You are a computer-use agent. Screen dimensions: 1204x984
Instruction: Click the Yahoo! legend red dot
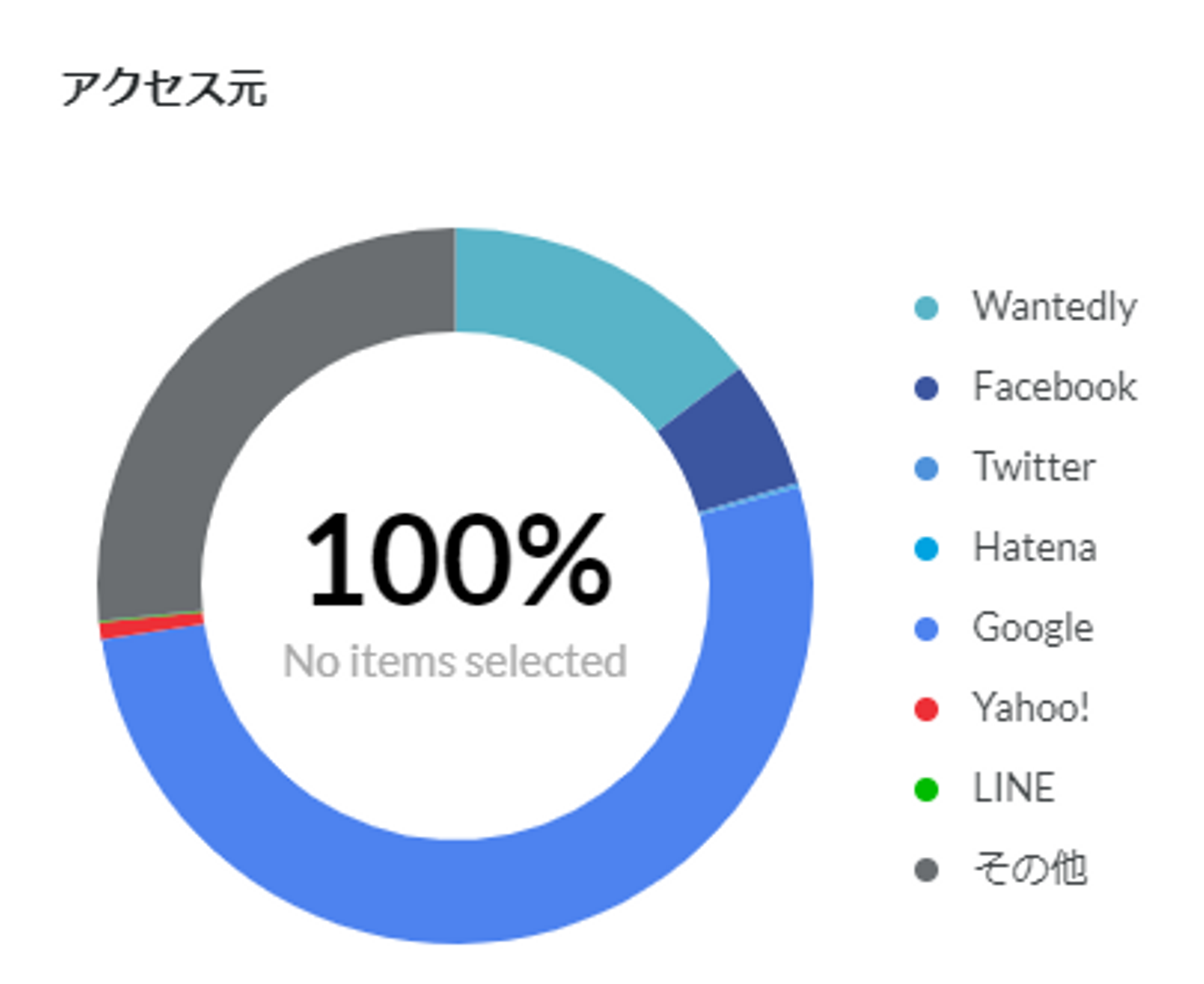click(x=926, y=709)
